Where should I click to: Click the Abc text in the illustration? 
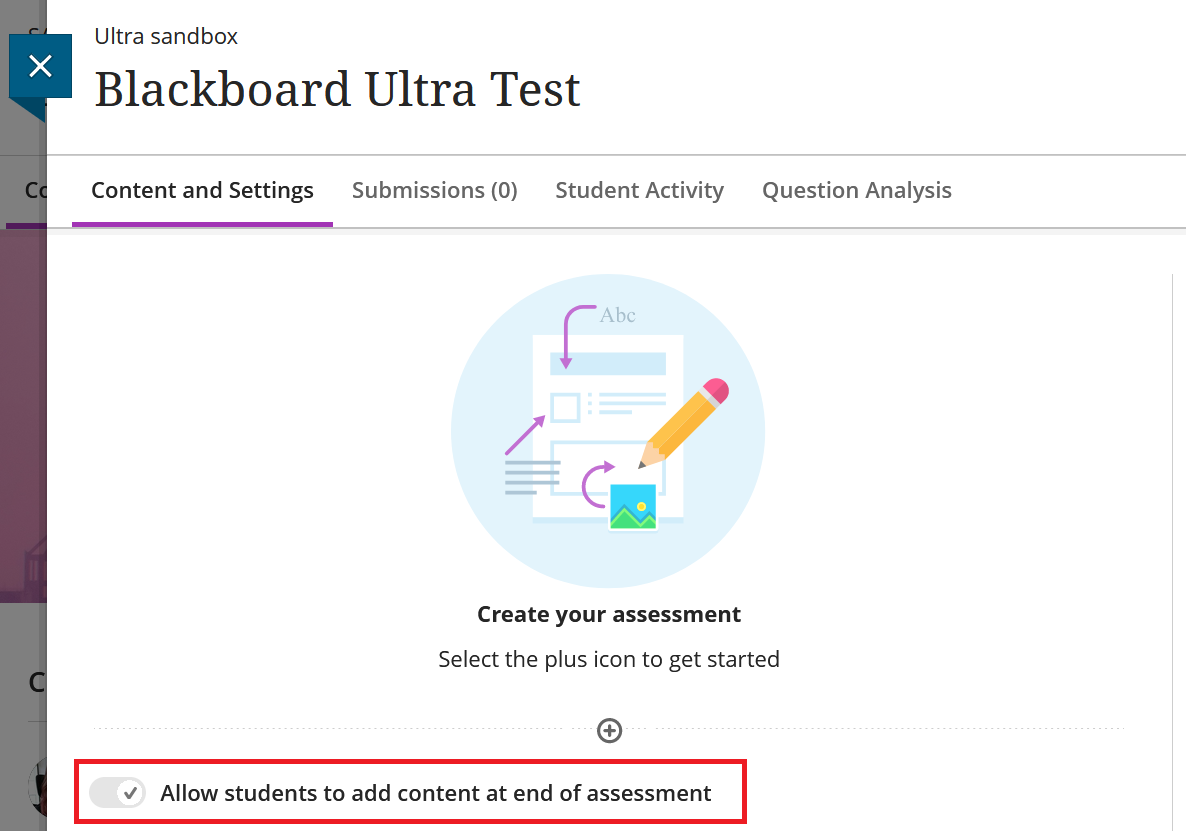[617, 316]
